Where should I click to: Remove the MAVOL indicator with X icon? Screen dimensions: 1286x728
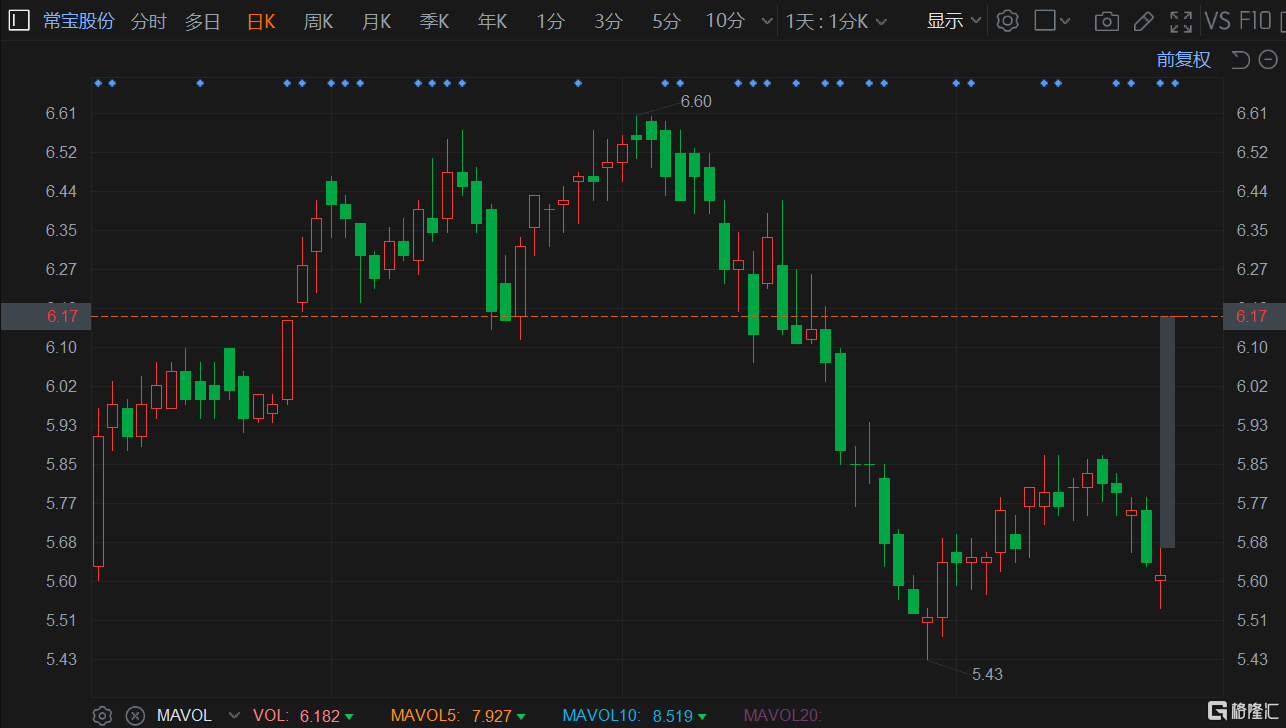(135, 716)
